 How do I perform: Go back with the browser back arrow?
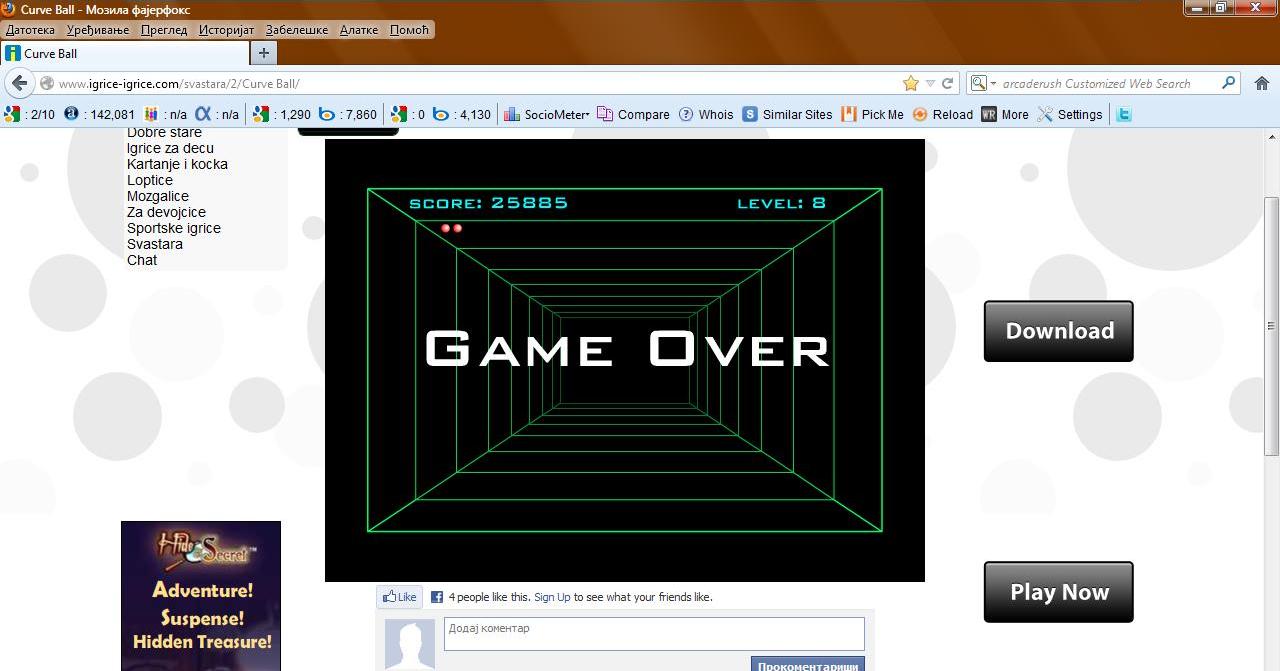[19, 83]
